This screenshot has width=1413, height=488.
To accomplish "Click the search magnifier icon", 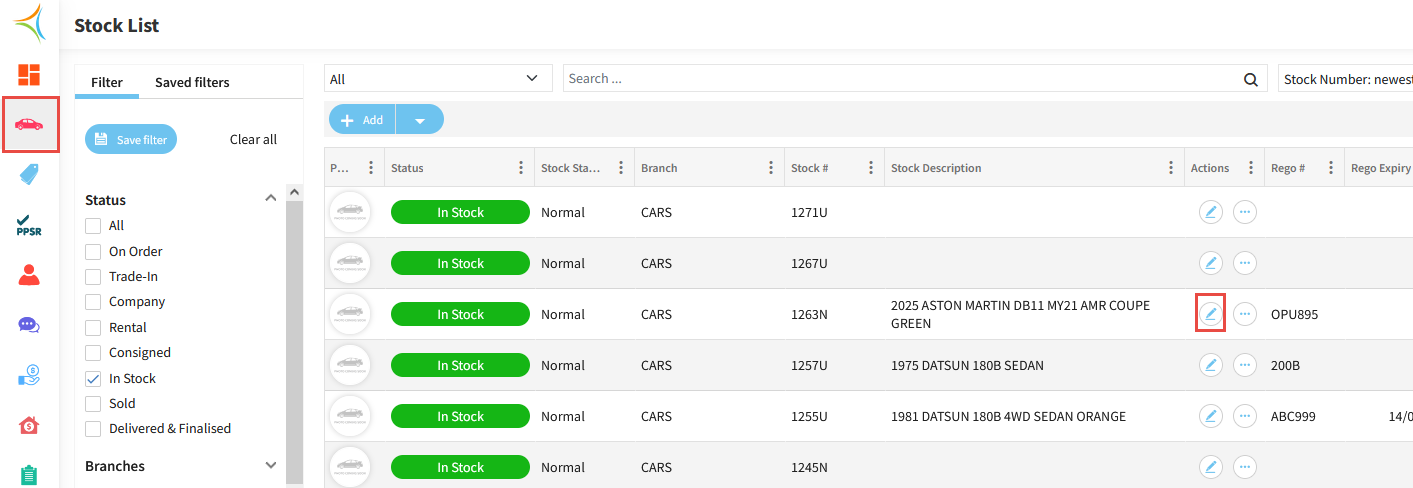I will click(1250, 80).
